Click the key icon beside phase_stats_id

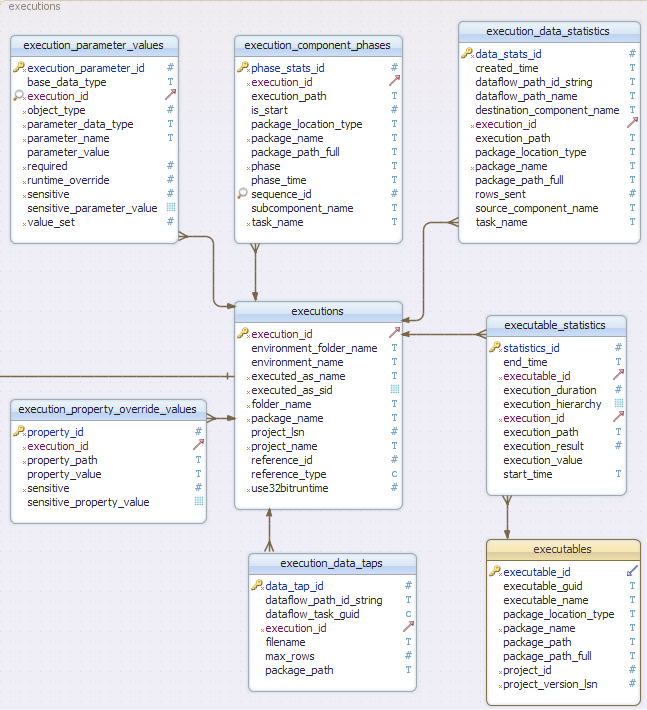[x=243, y=68]
